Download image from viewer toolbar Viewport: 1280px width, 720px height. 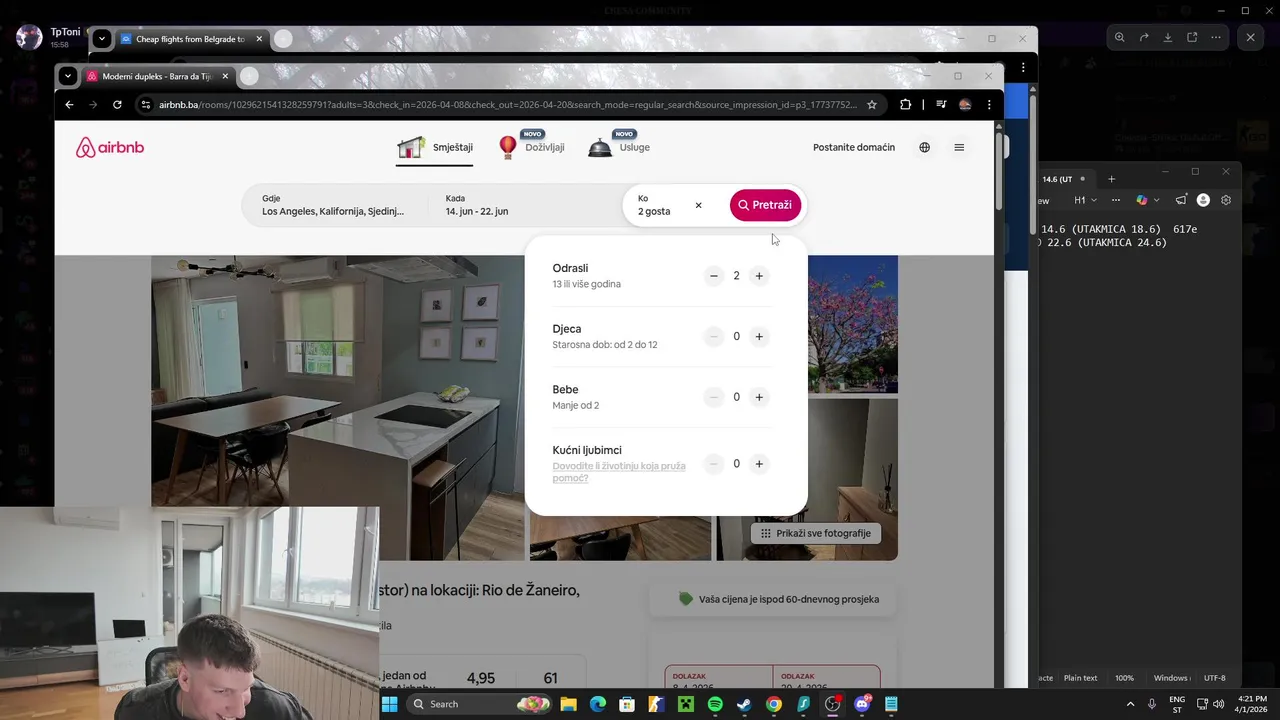point(1168,37)
